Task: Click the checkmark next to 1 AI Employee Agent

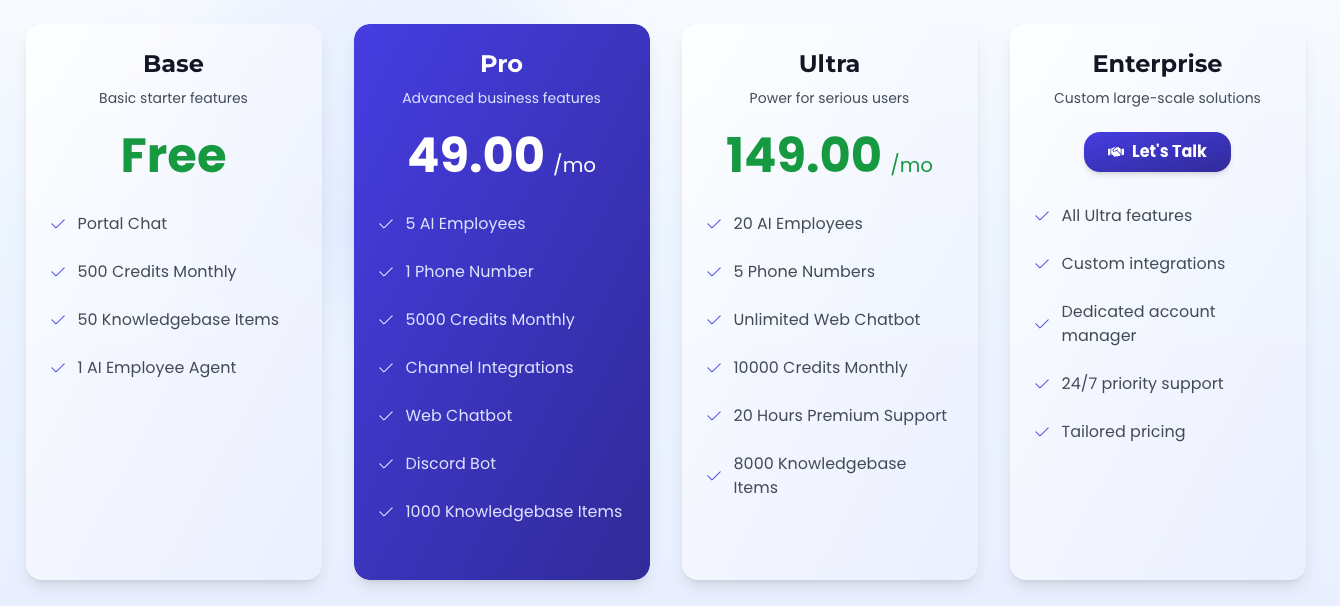Action: [58, 368]
